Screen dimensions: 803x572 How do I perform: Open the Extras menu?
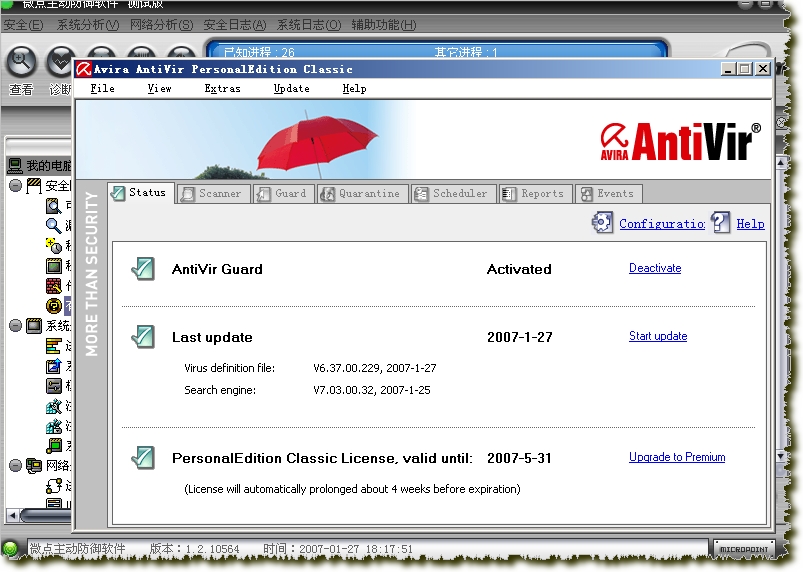[x=222, y=89]
